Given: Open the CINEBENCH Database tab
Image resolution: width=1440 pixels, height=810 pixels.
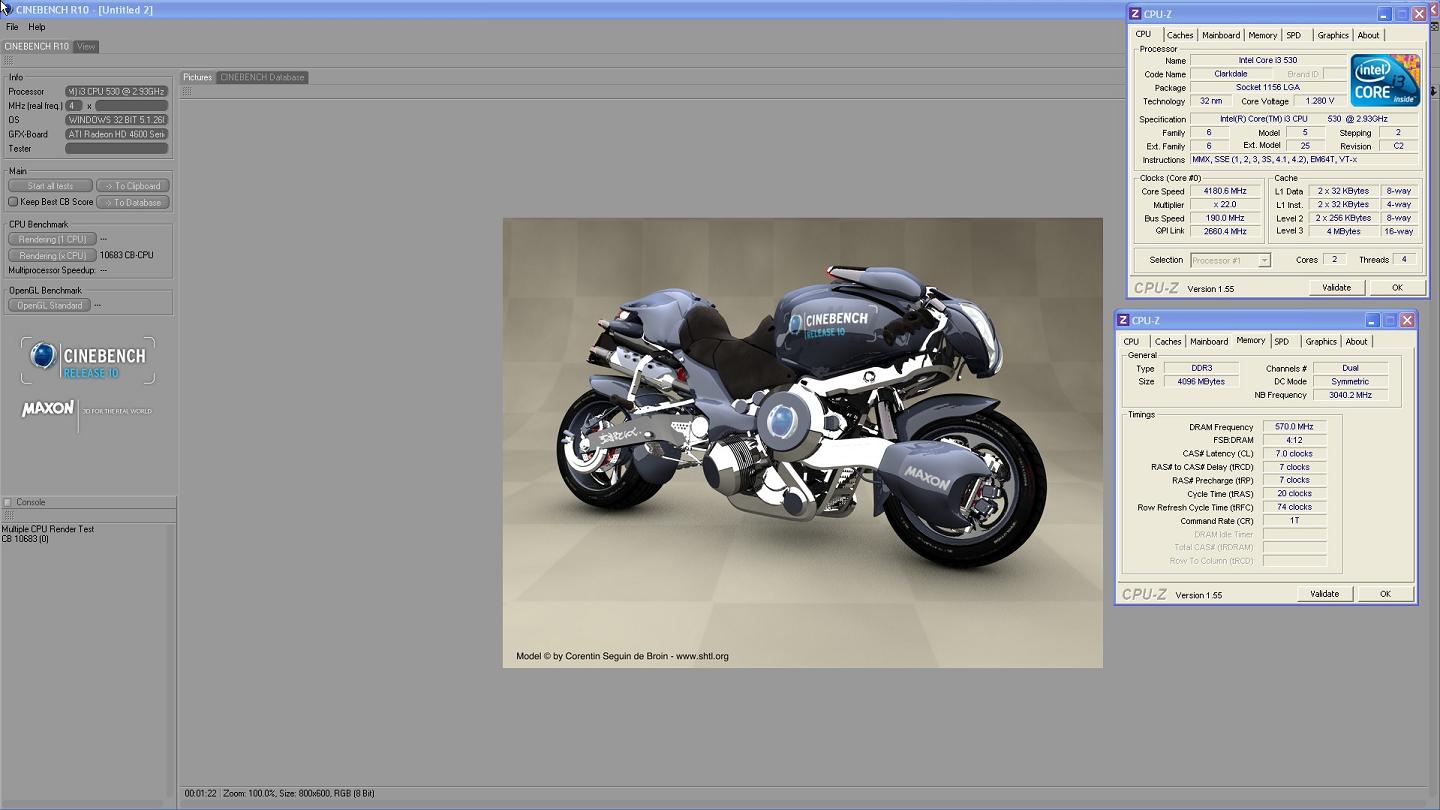Looking at the screenshot, I should 262,77.
